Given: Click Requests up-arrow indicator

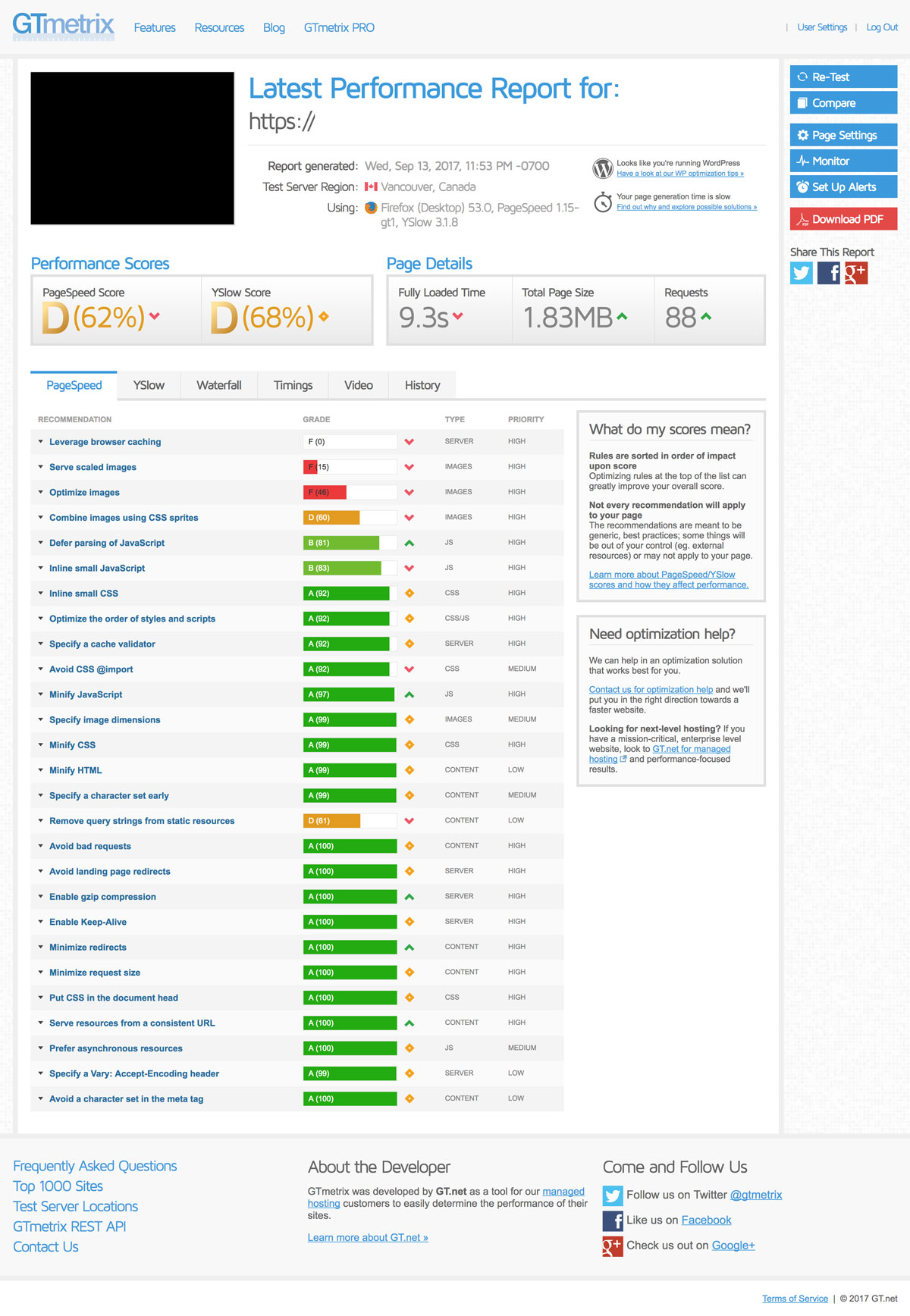Looking at the screenshot, I should [706, 316].
